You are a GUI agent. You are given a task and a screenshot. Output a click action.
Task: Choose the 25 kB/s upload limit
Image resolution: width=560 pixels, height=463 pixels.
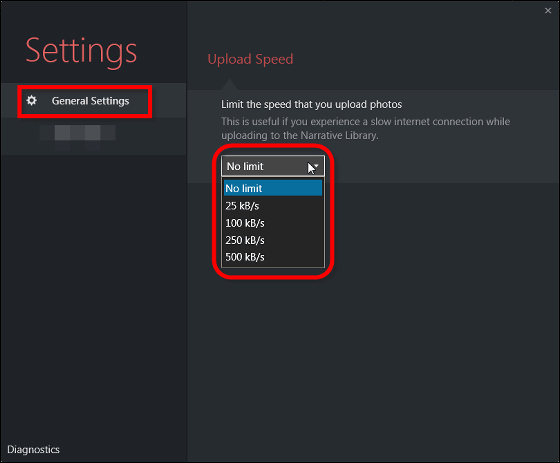tap(273, 206)
